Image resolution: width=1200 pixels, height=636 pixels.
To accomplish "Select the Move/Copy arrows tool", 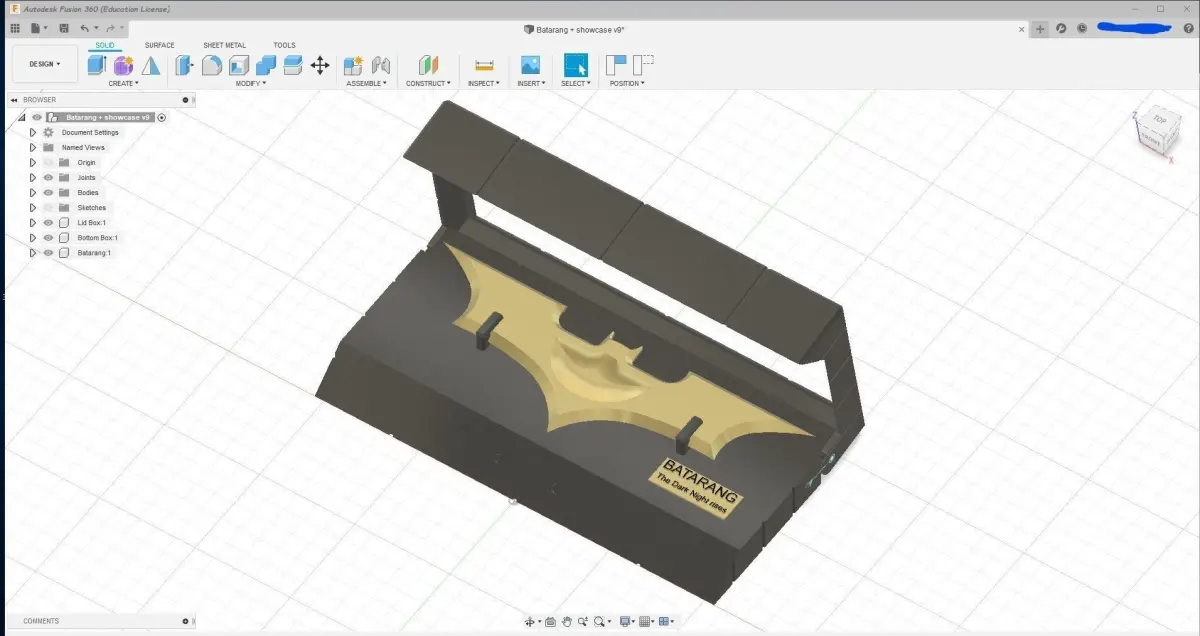I will coord(320,65).
